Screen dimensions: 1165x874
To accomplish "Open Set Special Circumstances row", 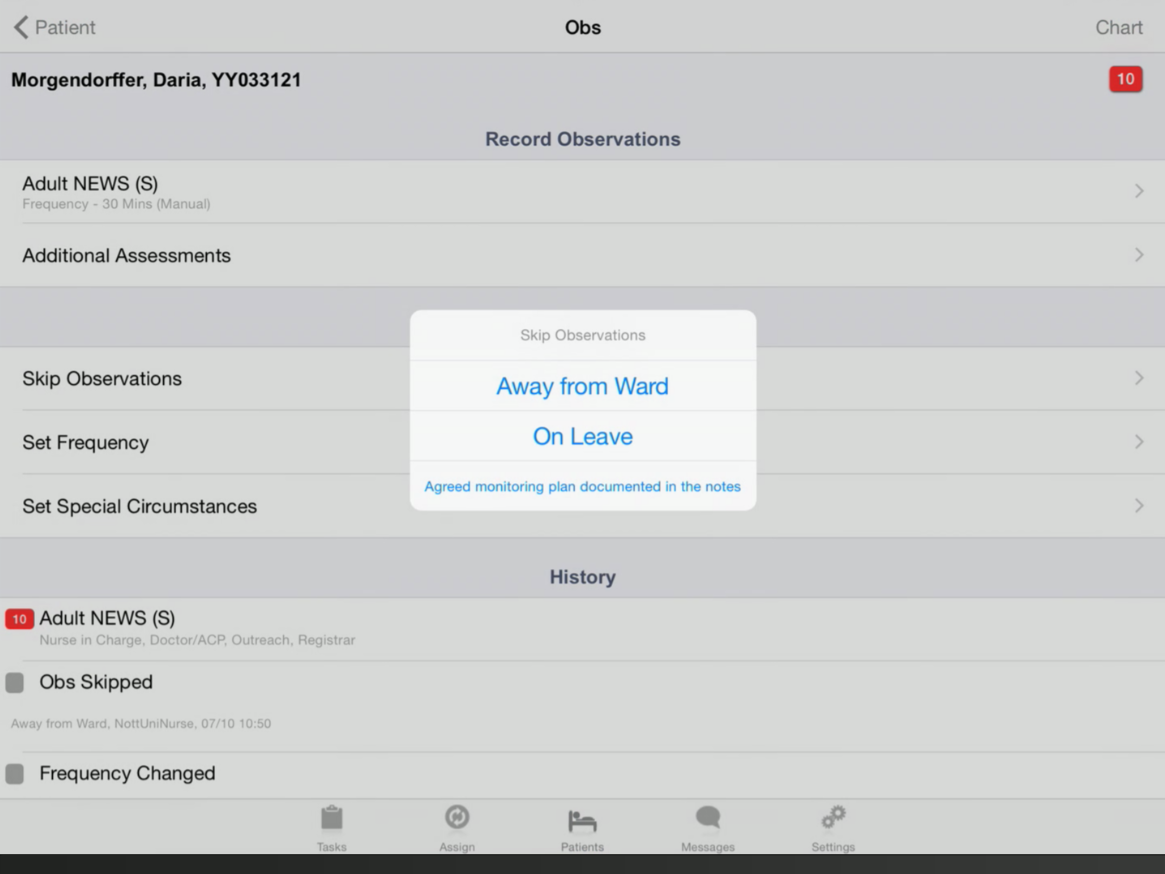I will (x=140, y=506).
